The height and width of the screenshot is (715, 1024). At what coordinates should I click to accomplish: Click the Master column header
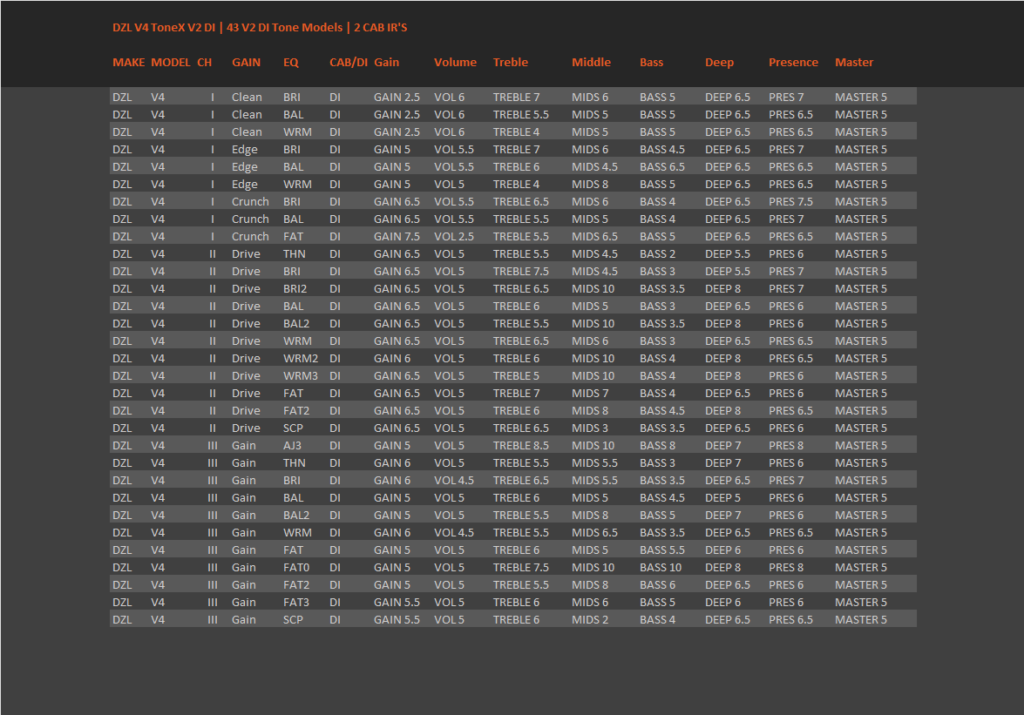pyautogui.click(x=854, y=62)
